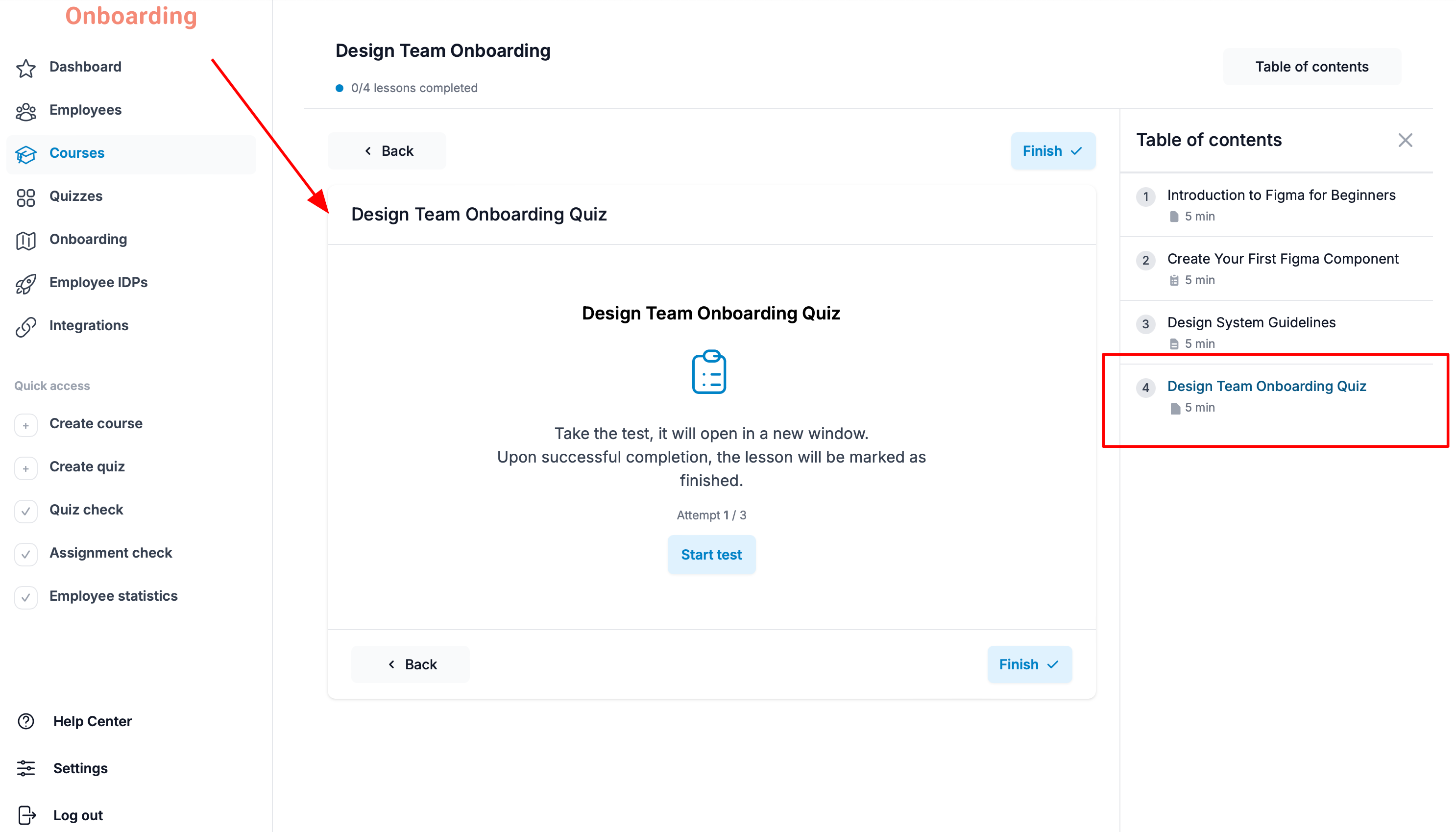Click the Start test button
This screenshot has height=832, width=1456.
pyautogui.click(x=711, y=554)
